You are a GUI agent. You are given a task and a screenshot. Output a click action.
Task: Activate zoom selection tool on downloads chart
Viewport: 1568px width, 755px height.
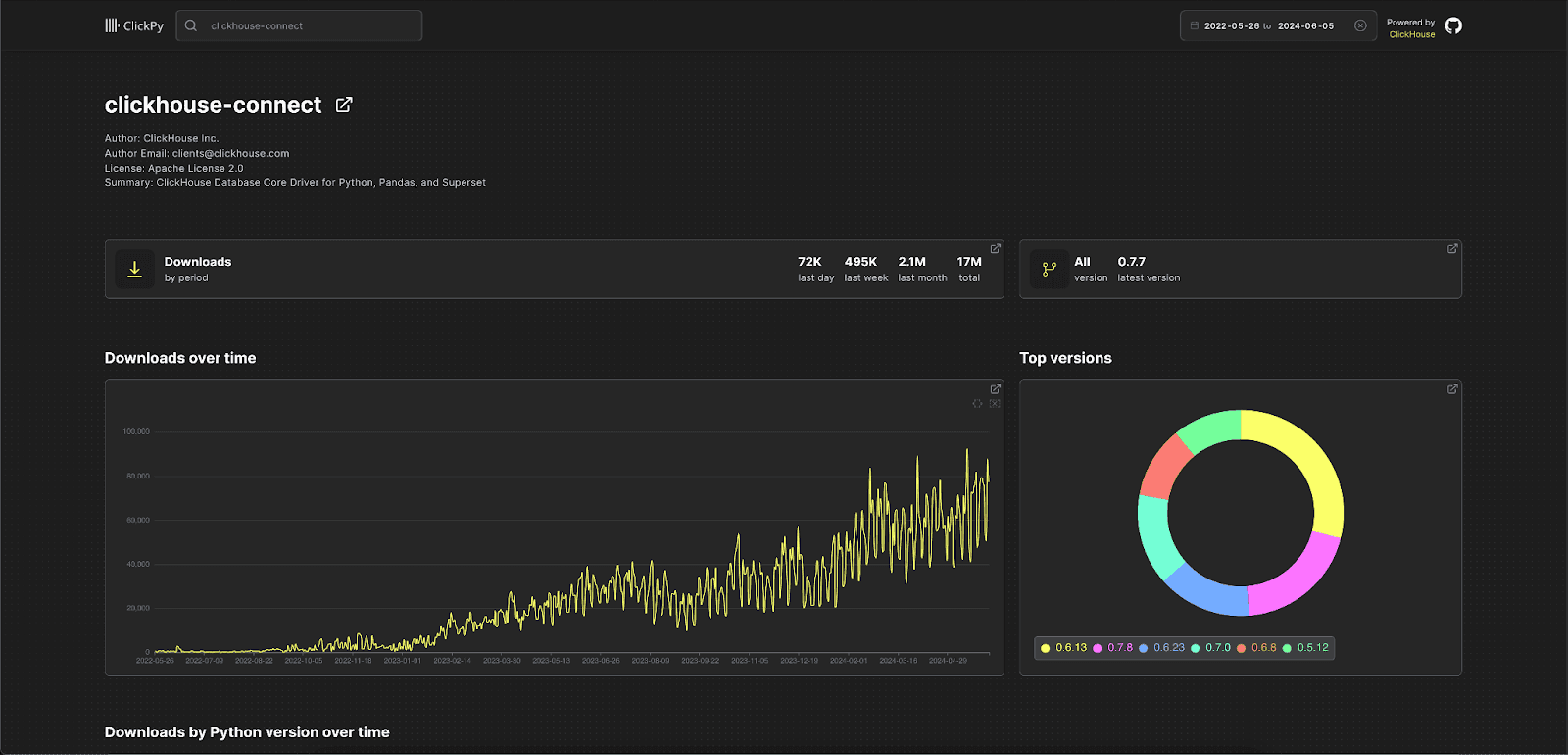977,404
